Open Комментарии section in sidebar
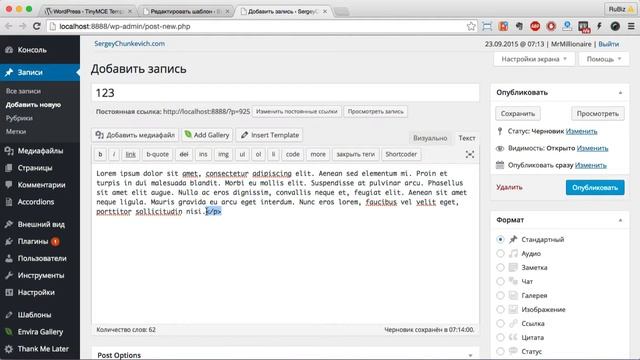 pyautogui.click(x=40, y=185)
